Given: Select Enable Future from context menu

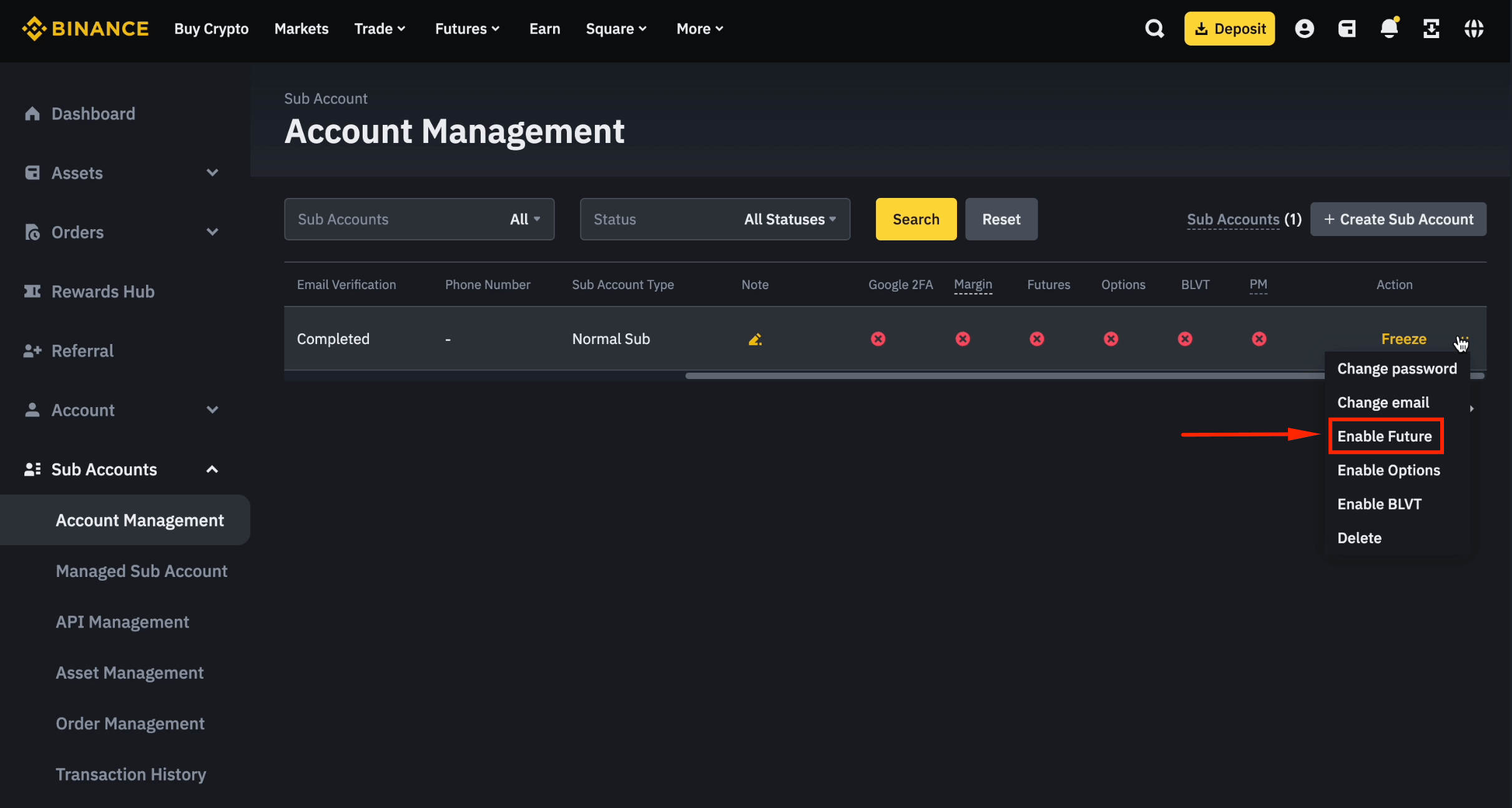Looking at the screenshot, I should tap(1384, 436).
